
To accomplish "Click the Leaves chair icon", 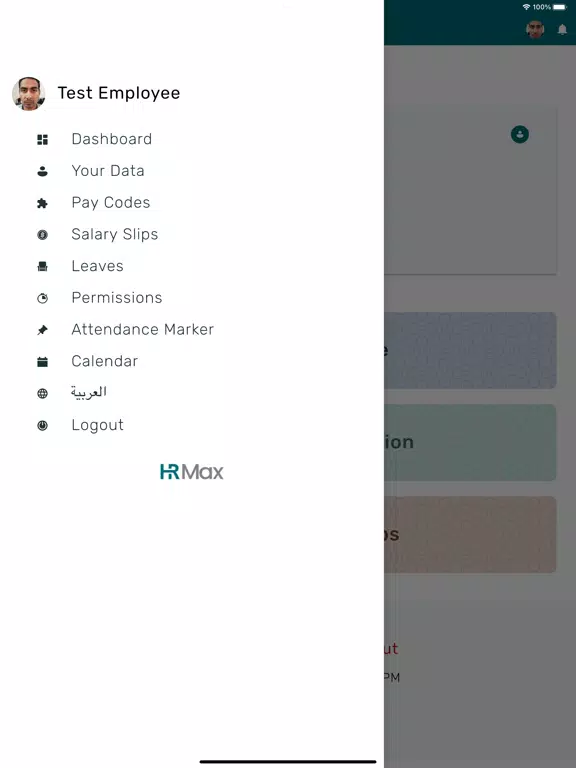I will (x=43, y=266).
